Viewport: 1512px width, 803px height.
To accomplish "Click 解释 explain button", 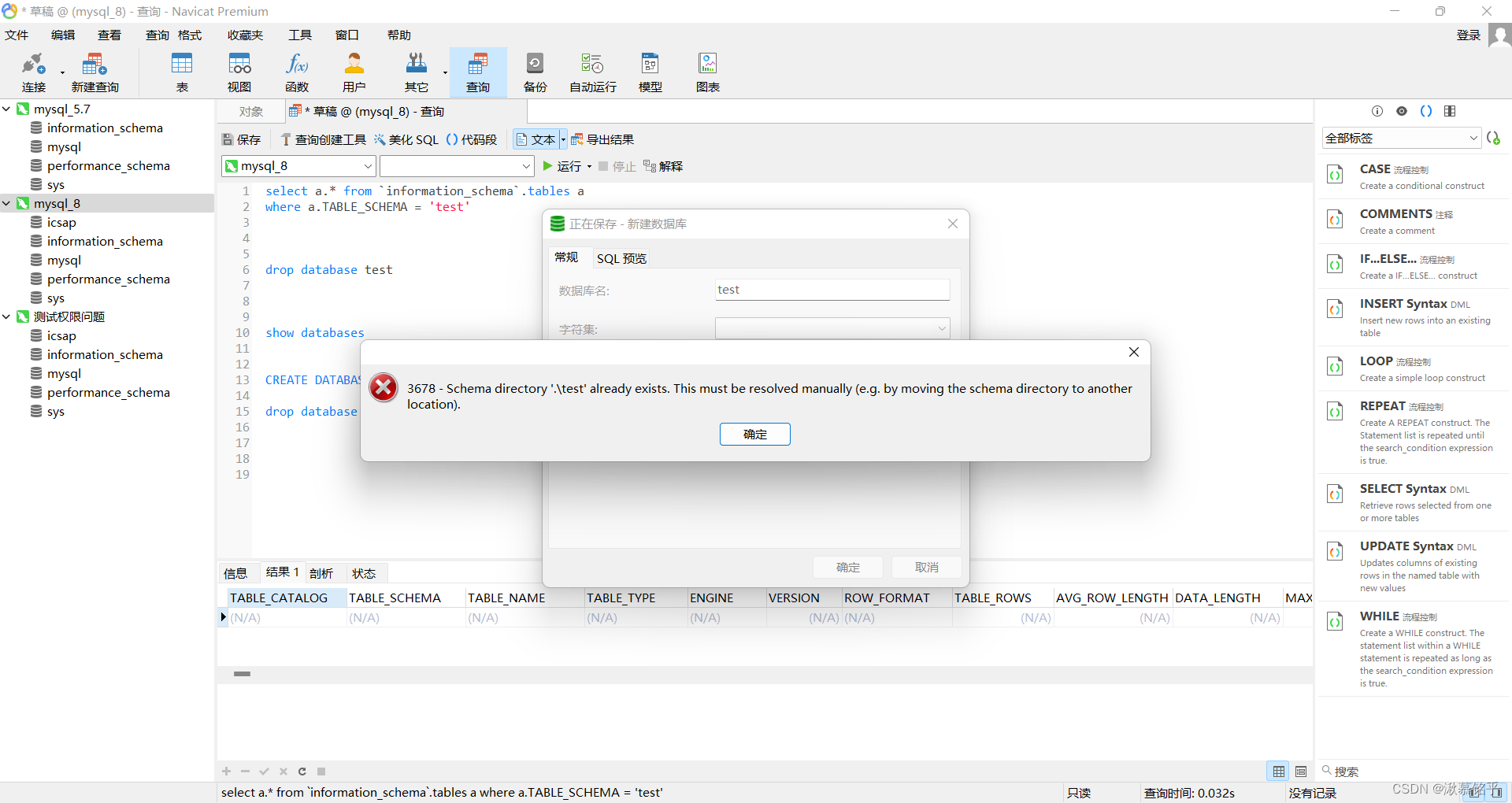I will pyautogui.click(x=663, y=166).
